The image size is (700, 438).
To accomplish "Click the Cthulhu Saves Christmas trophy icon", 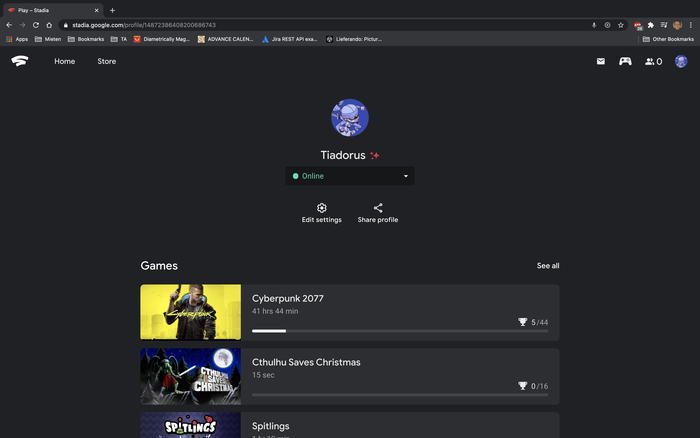I will pos(522,386).
